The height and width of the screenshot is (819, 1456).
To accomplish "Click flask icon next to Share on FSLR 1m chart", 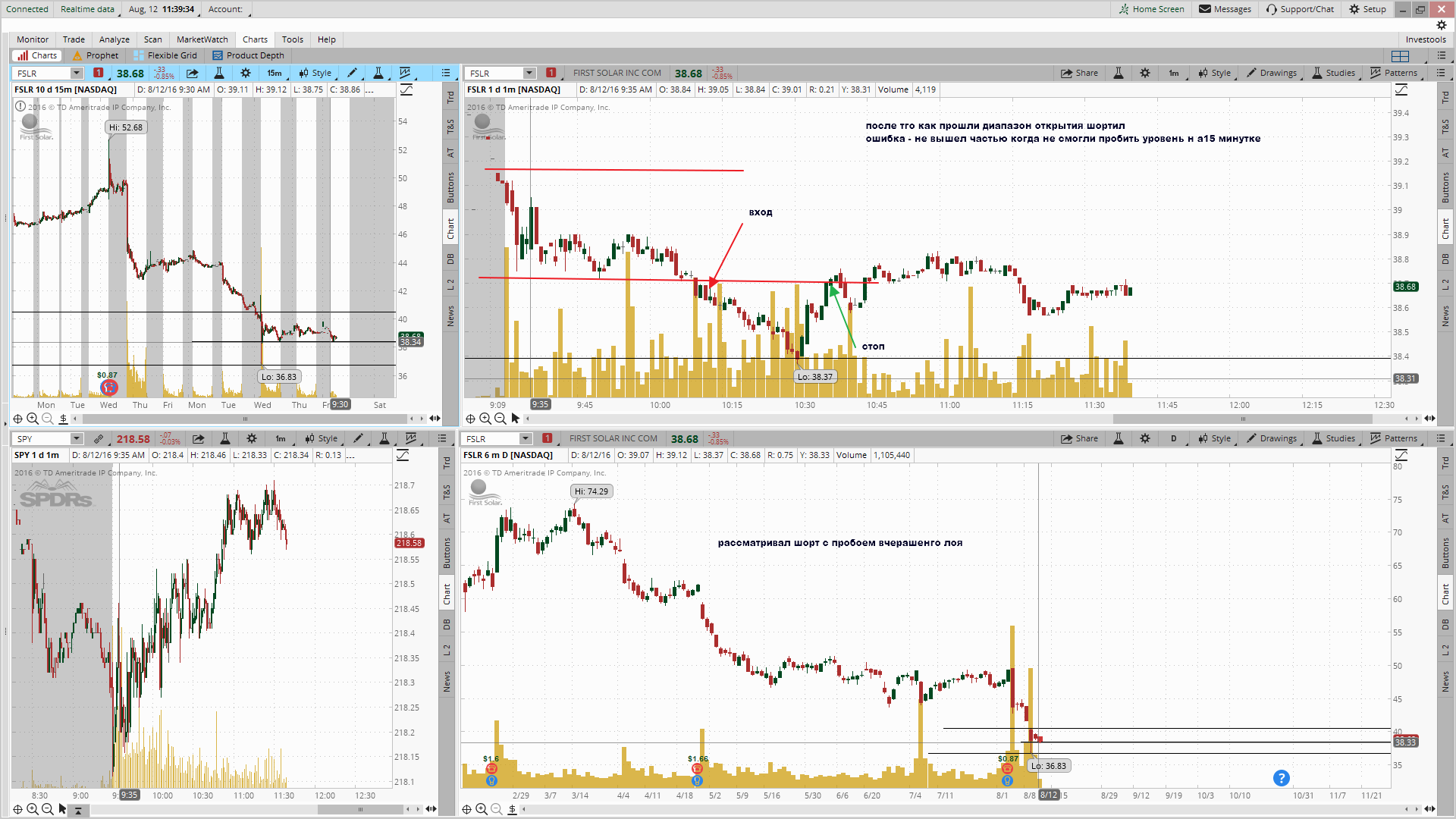I will [1119, 74].
